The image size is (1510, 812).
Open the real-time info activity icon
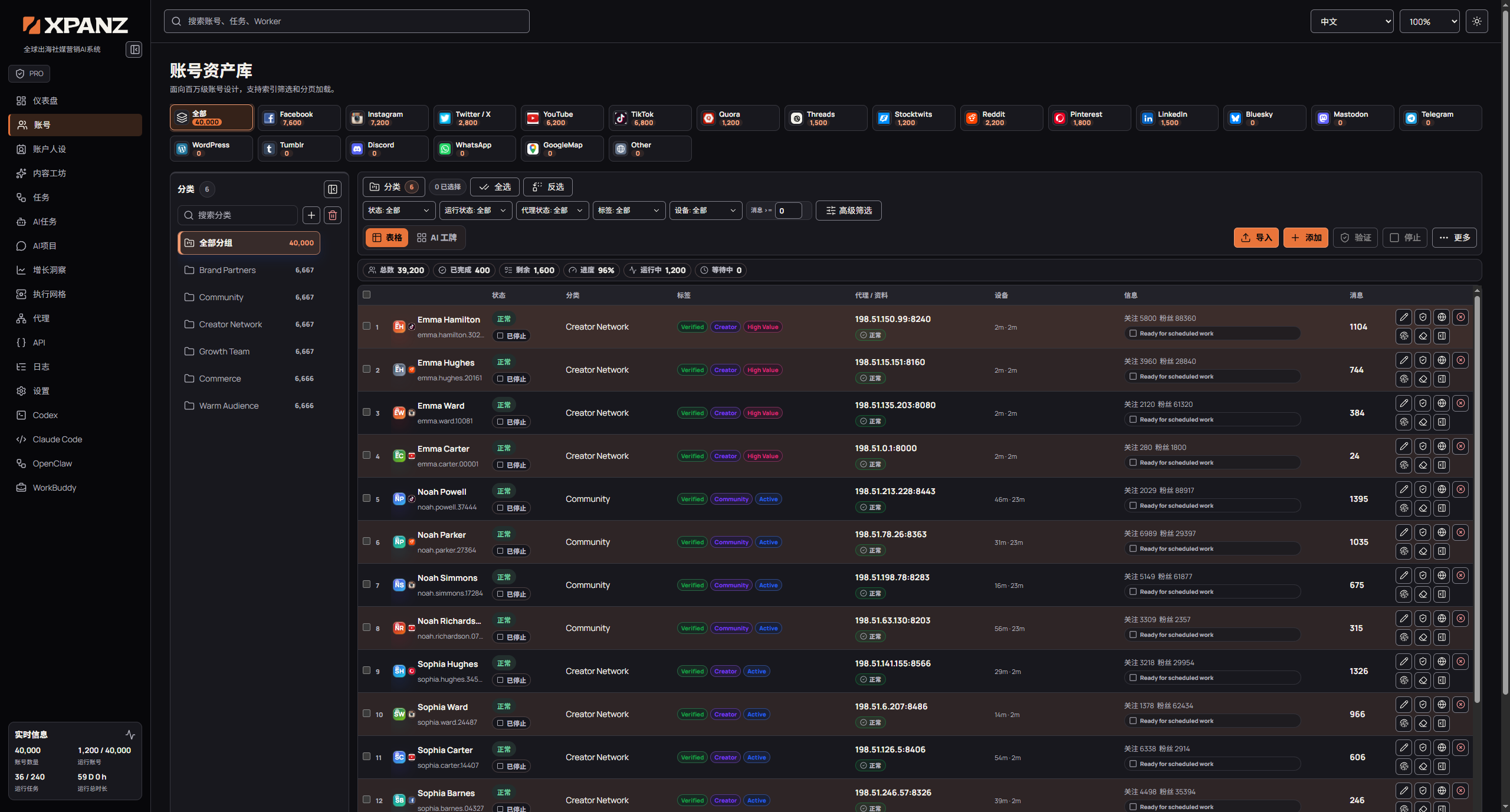[x=130, y=735]
